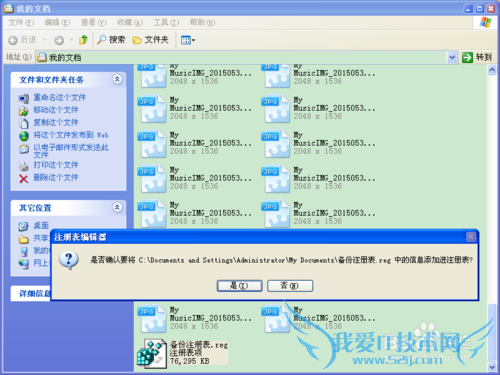Image resolution: width=500 pixels, height=375 pixels.
Task: Open 桌面 under other places
Action: (x=41, y=225)
